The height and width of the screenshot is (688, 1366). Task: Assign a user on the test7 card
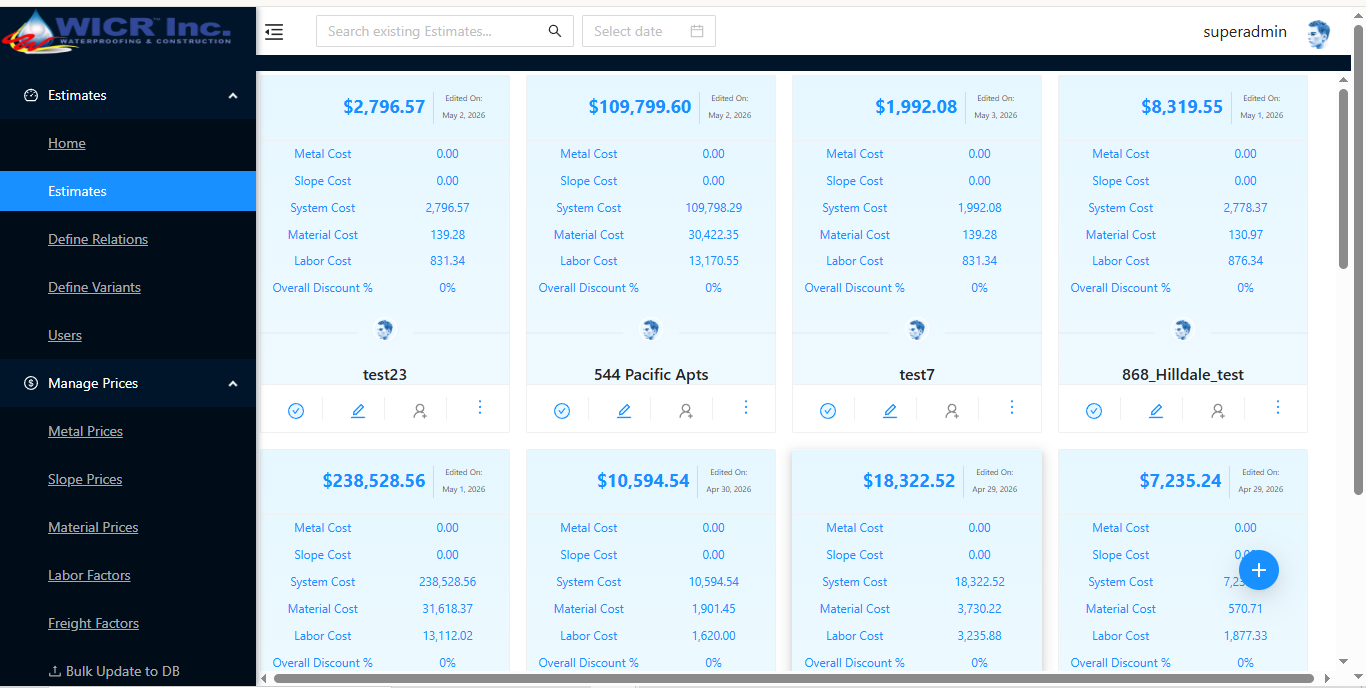(952, 411)
